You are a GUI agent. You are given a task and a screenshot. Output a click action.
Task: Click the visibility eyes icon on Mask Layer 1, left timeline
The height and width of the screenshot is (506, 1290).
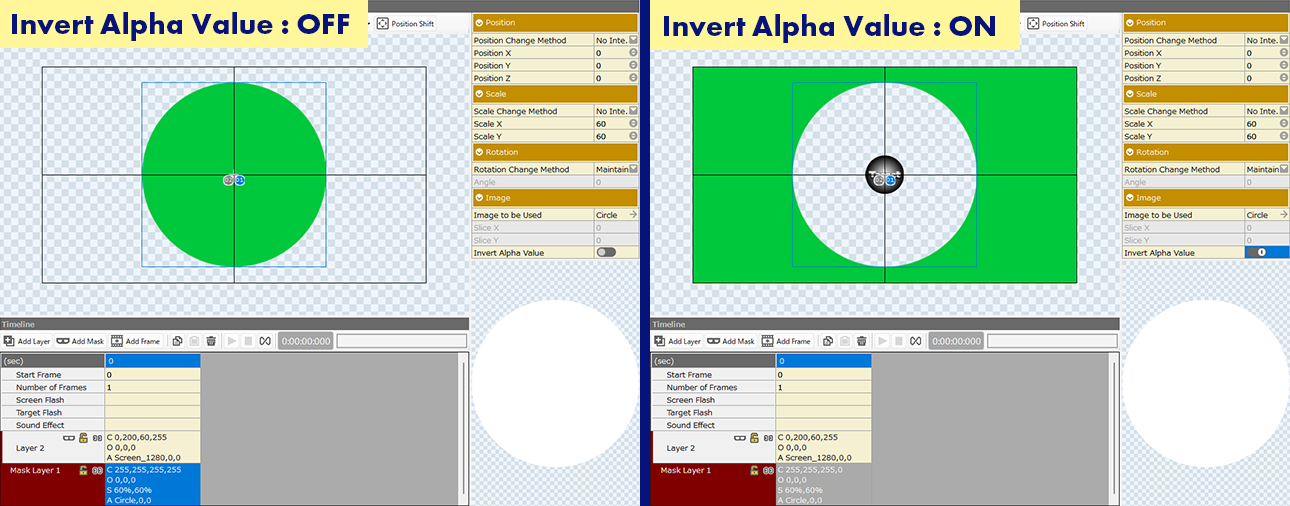[97, 470]
